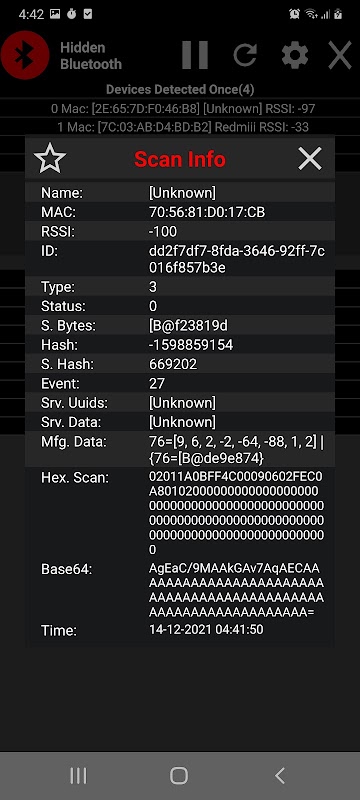The height and width of the screenshot is (800, 360).
Task: Tap the ID value dd2f7df7
Action: (x=237, y=260)
